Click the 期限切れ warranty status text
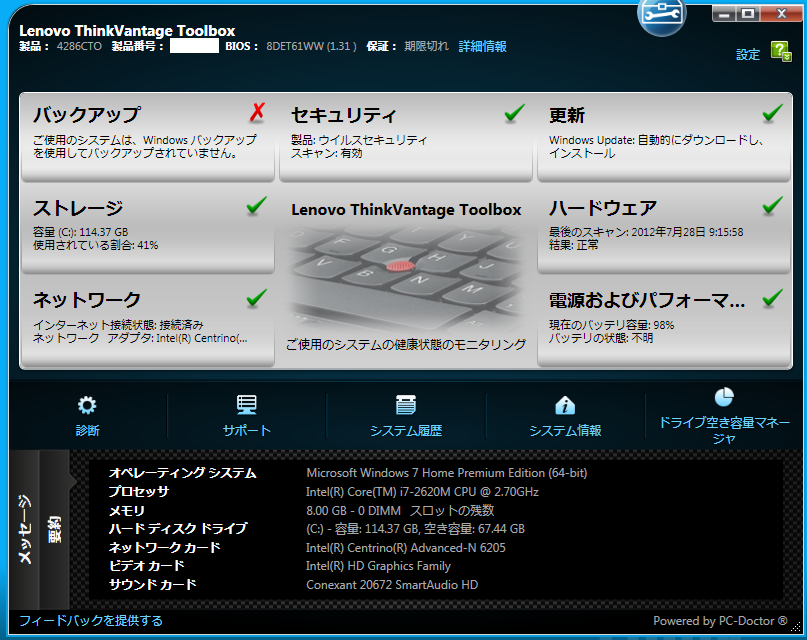This screenshot has height=640, width=807. (x=426, y=46)
